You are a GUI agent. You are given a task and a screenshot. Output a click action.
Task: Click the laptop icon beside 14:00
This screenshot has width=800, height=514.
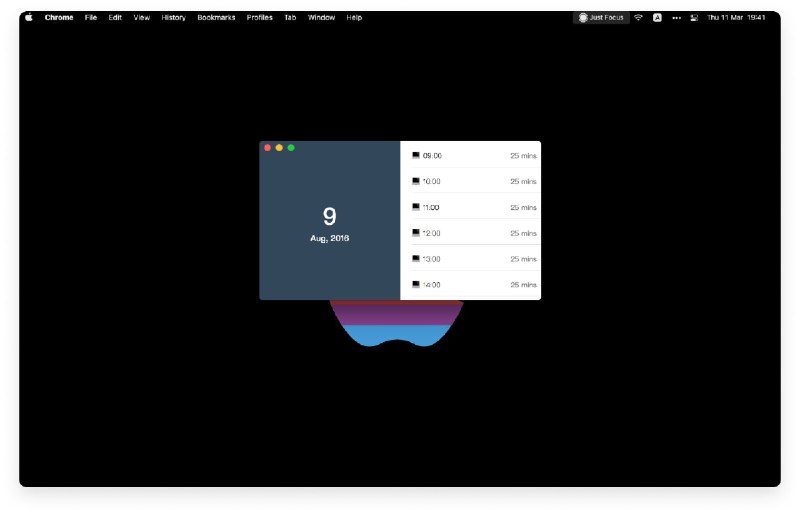coord(416,285)
